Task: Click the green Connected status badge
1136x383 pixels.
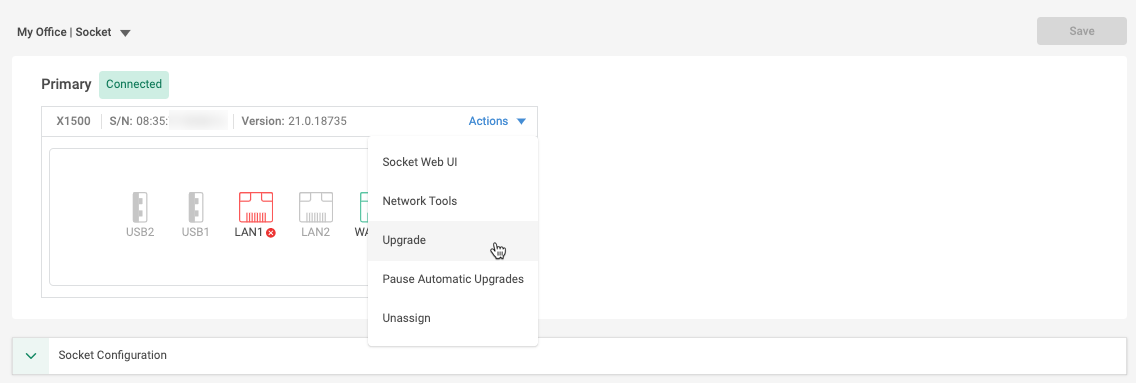Action: tap(134, 85)
